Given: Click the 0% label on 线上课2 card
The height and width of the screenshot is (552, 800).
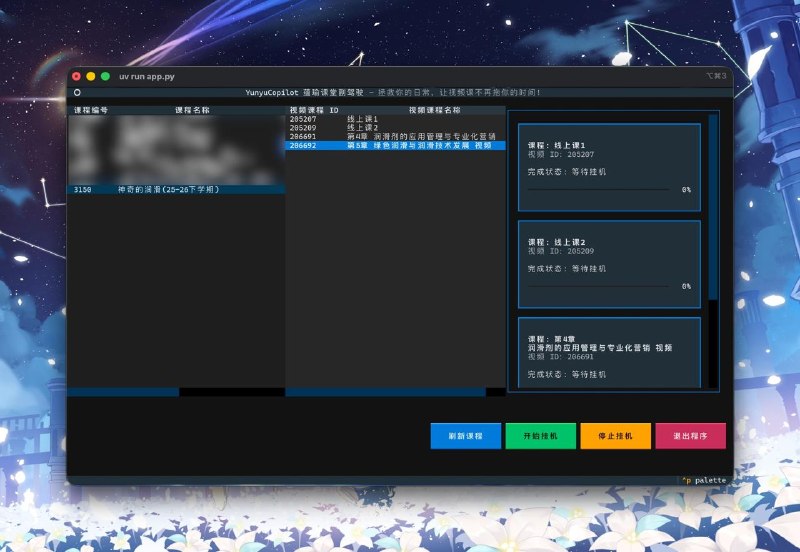Looking at the screenshot, I should coord(686,286).
